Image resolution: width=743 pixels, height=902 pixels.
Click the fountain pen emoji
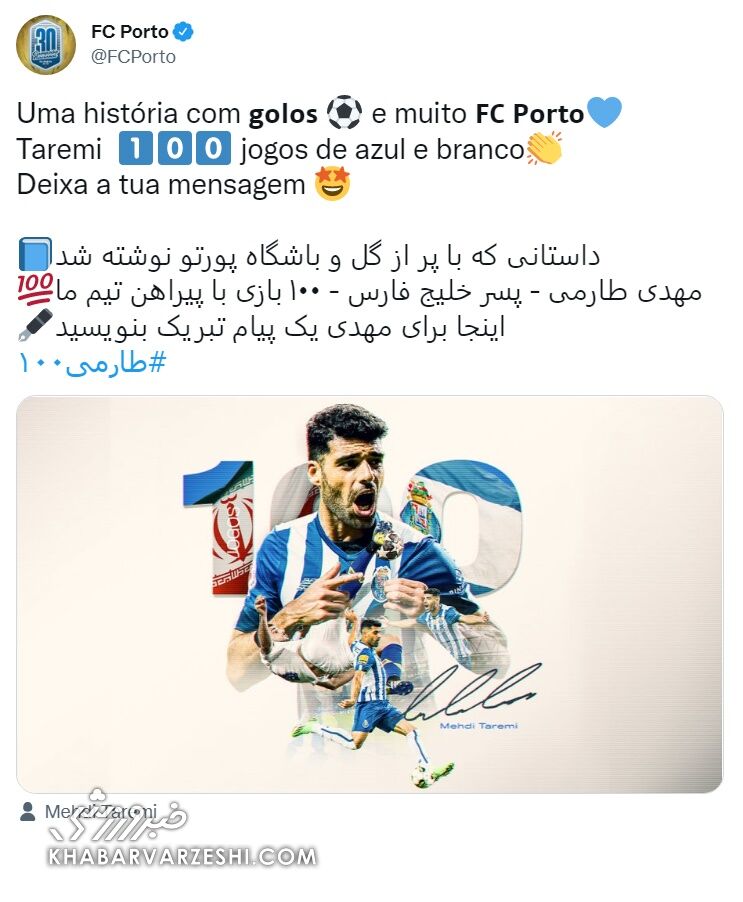(36, 326)
